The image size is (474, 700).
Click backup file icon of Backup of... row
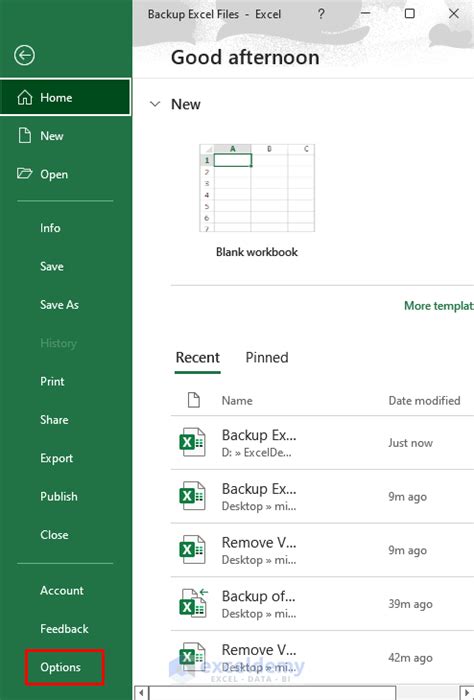coord(193,603)
